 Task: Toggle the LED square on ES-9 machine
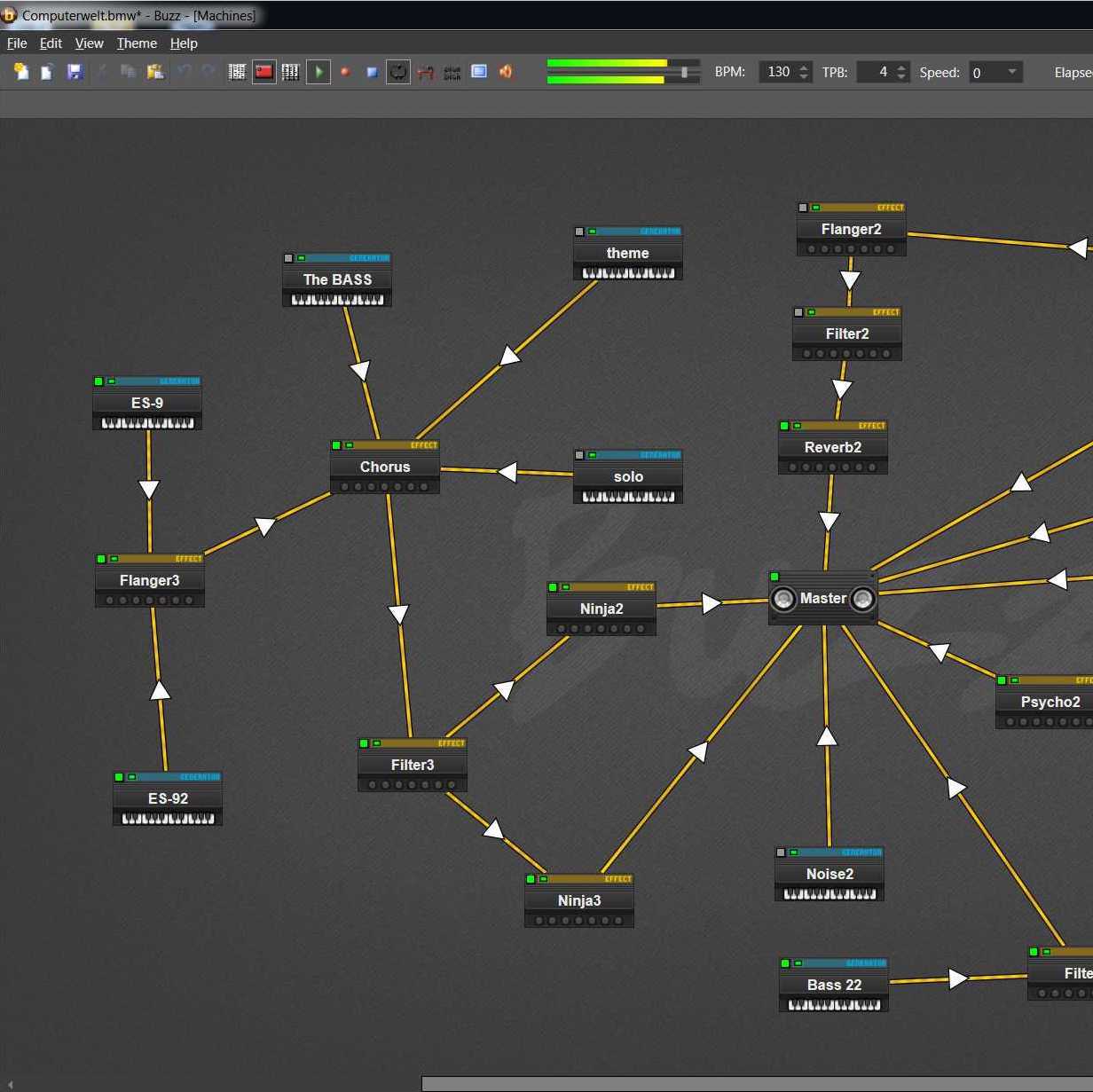tap(98, 381)
